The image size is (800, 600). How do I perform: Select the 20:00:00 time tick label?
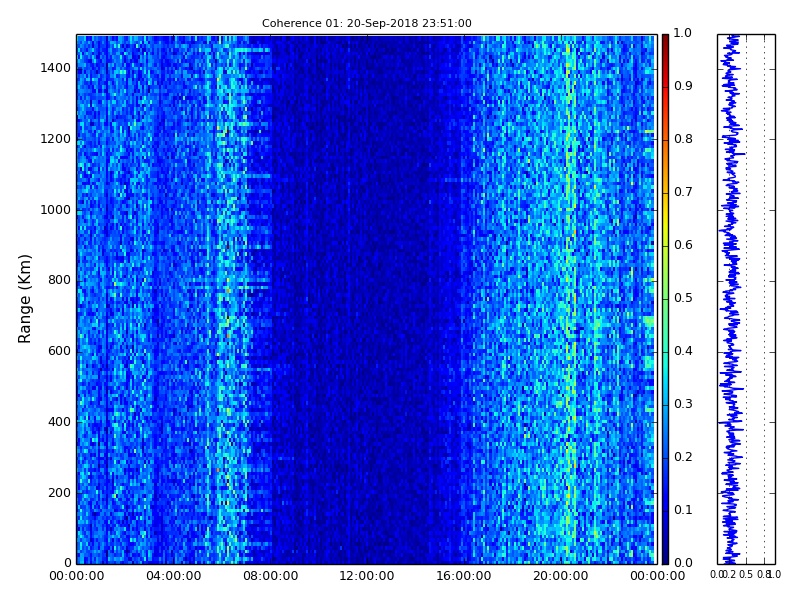coord(561,576)
